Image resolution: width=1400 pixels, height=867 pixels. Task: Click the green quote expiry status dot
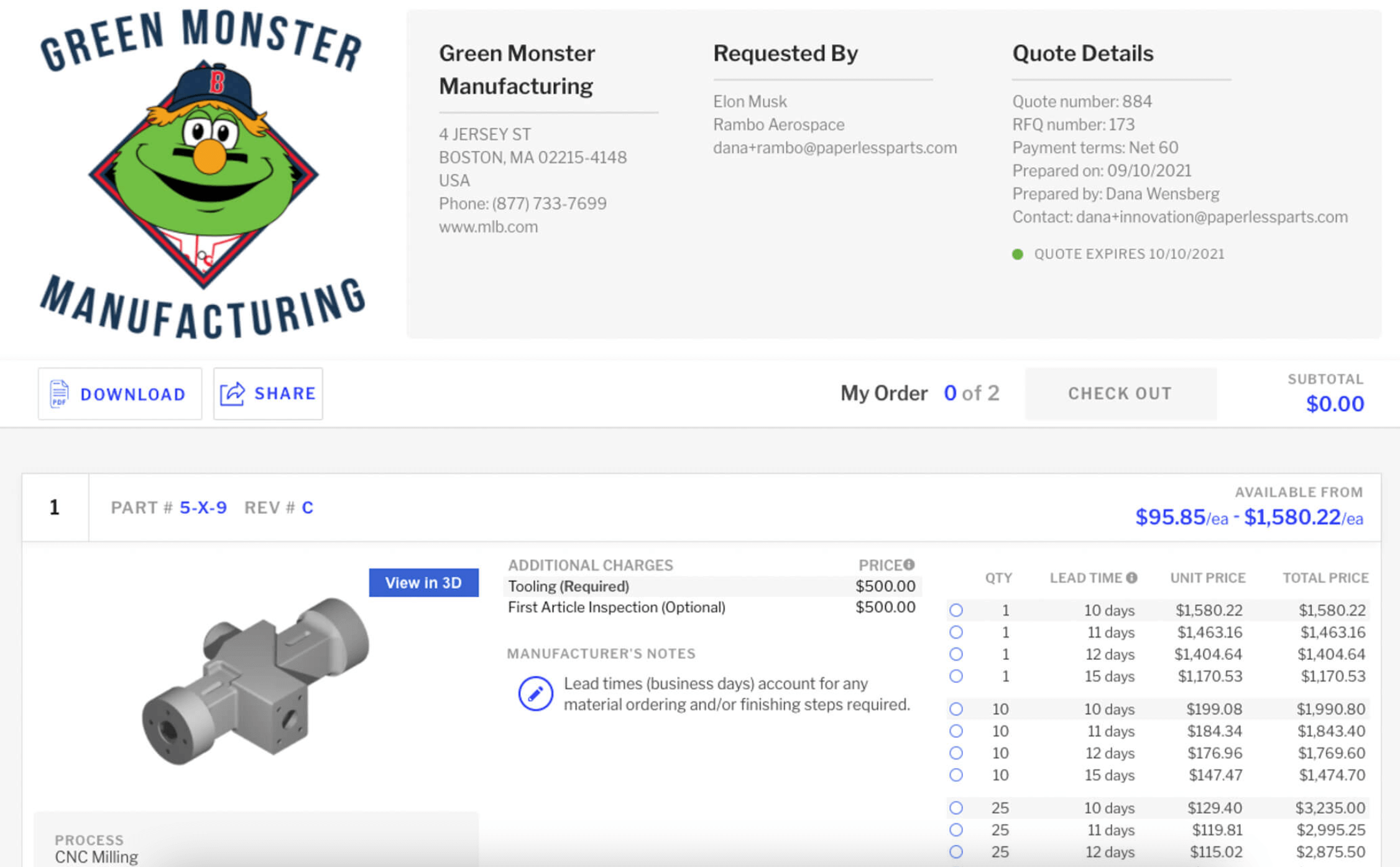pyautogui.click(x=1018, y=254)
